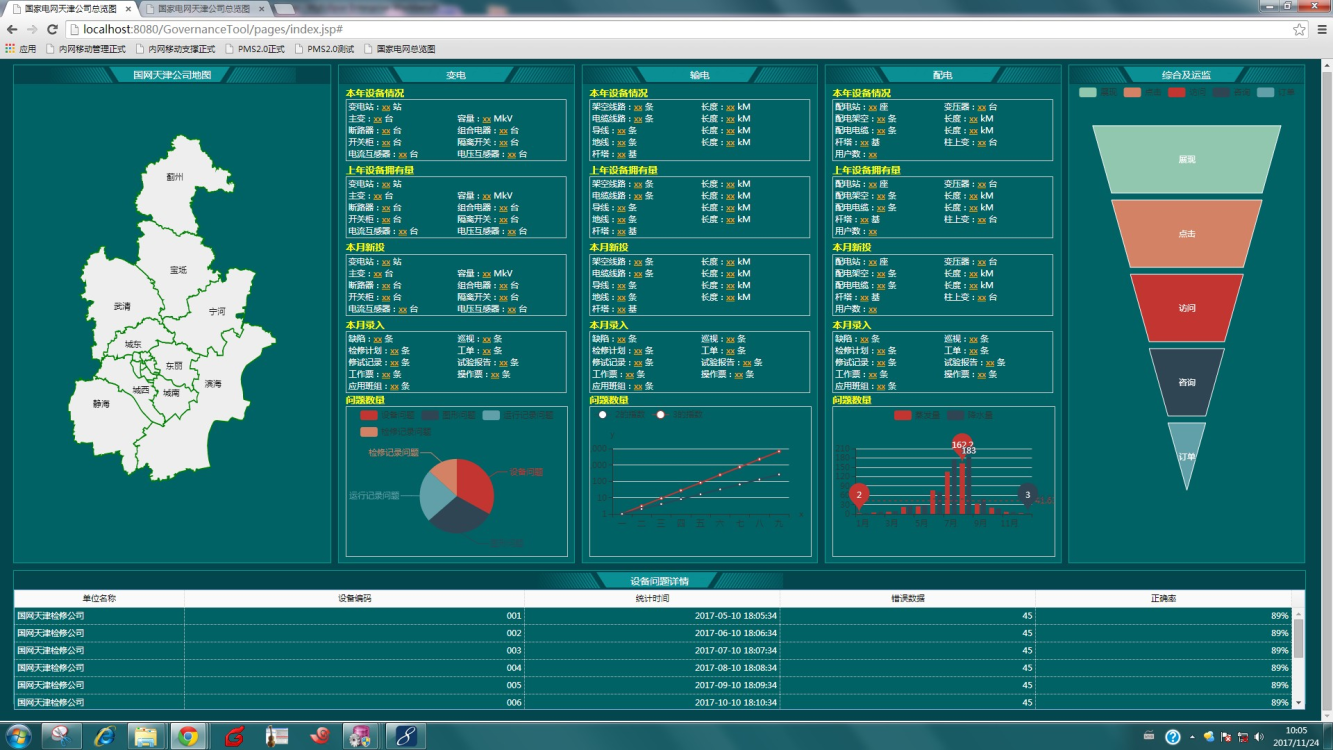The height and width of the screenshot is (750, 1333).
Task: Open Internet Explorer from the taskbar
Action: [x=104, y=737]
